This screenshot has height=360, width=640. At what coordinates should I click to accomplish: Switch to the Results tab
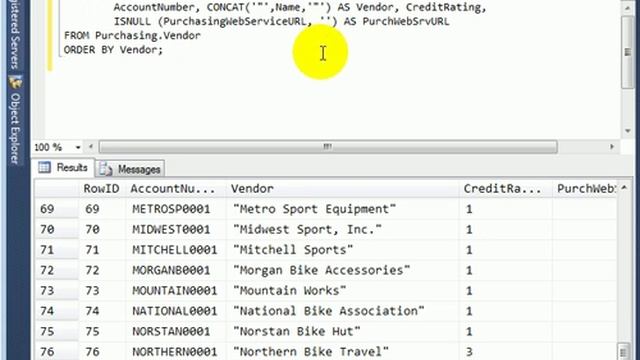(65, 168)
